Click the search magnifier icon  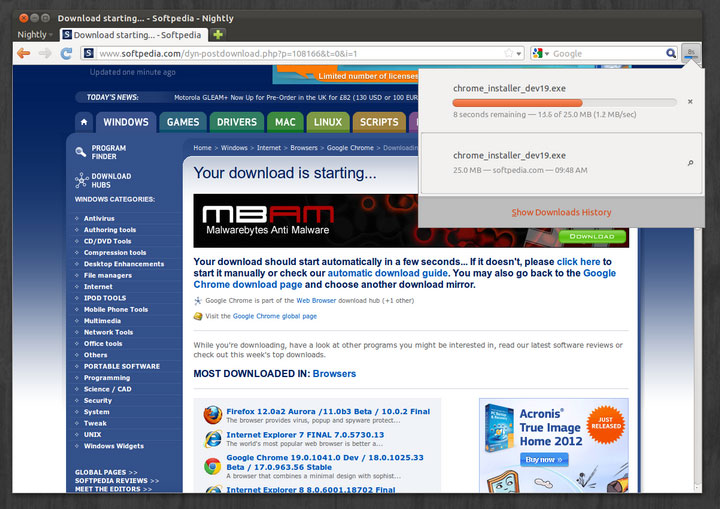[671, 53]
